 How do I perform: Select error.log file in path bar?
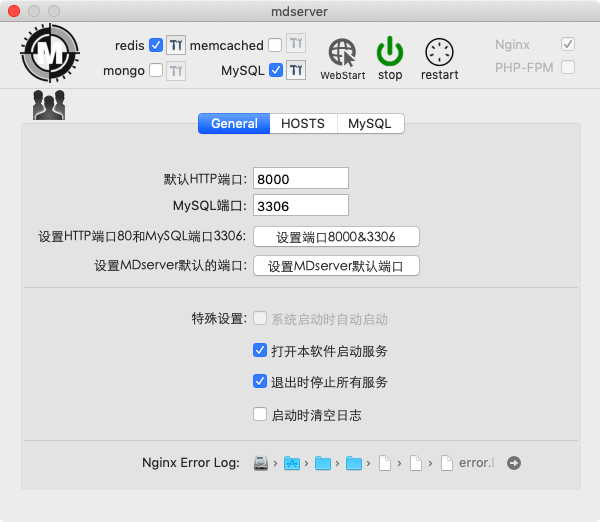(468, 463)
